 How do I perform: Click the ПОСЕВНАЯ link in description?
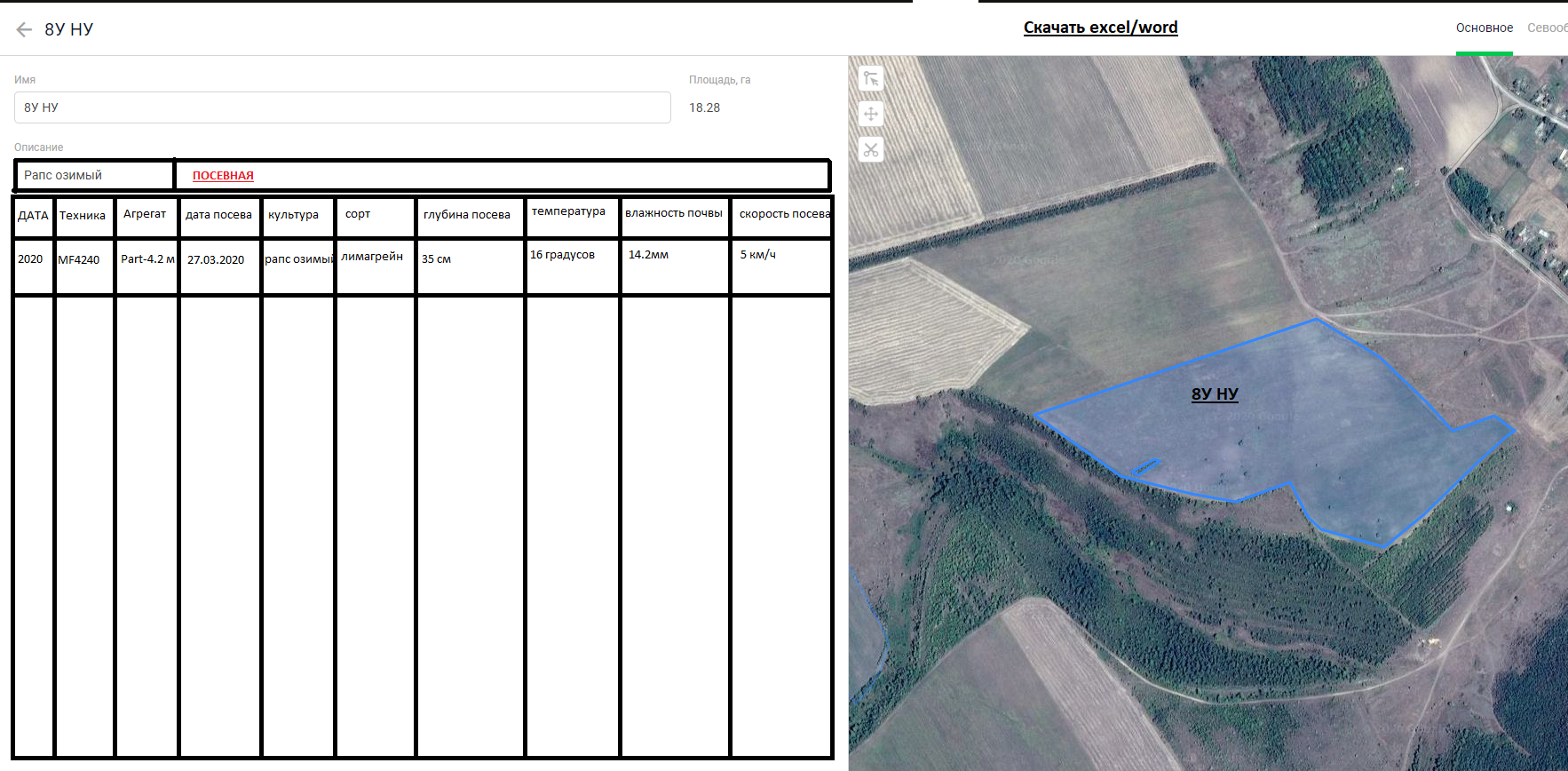click(223, 176)
